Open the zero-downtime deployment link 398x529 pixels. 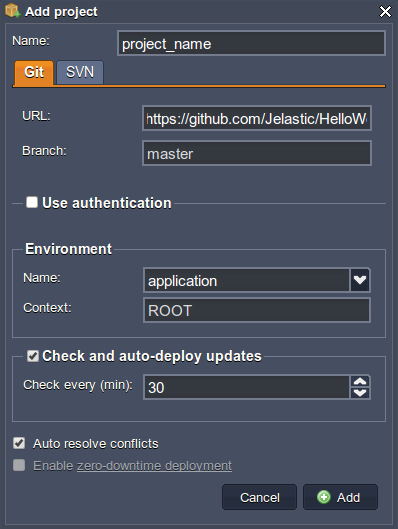(x=154, y=466)
